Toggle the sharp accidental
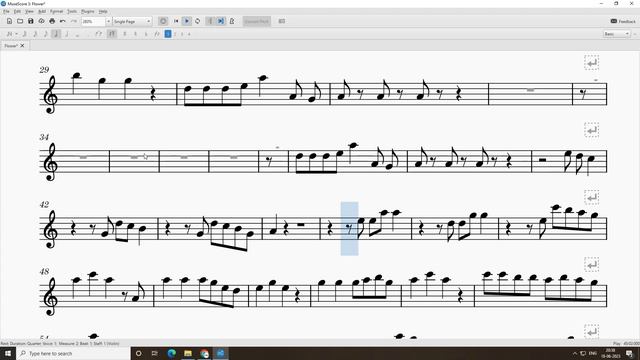Screen dimensions: 640x360 (x=125, y=34)
